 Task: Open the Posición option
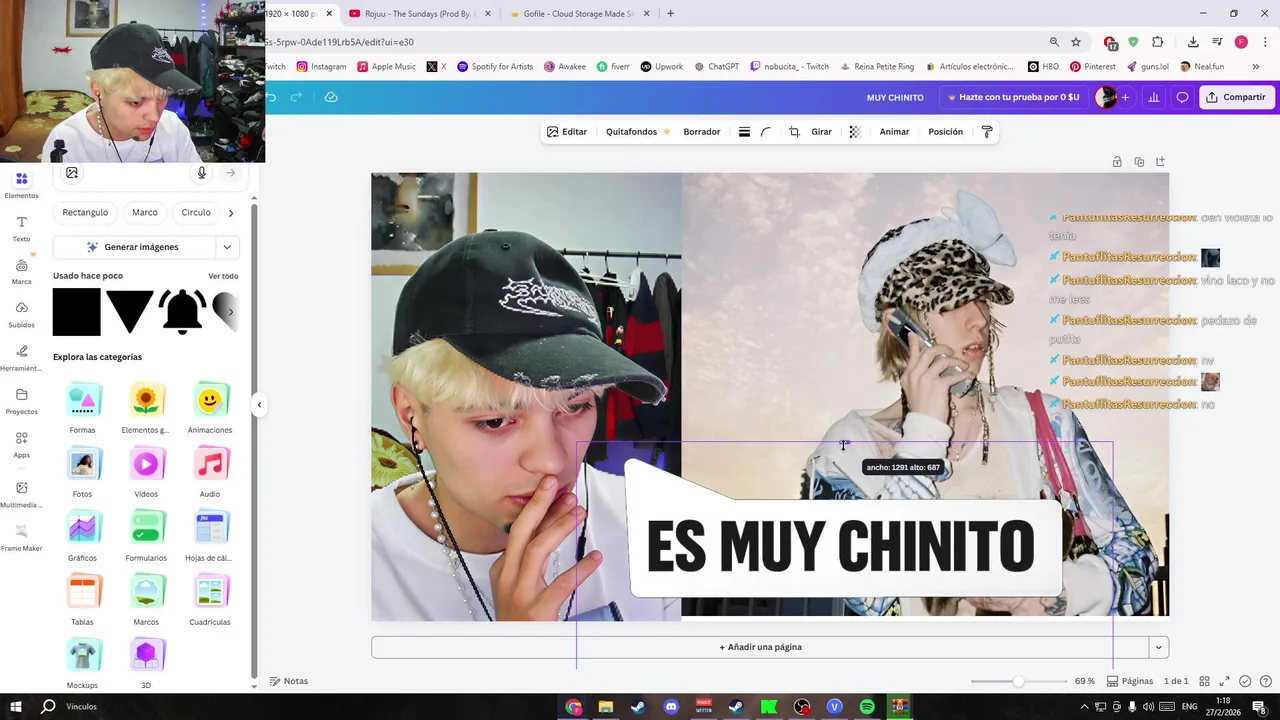pos(945,132)
